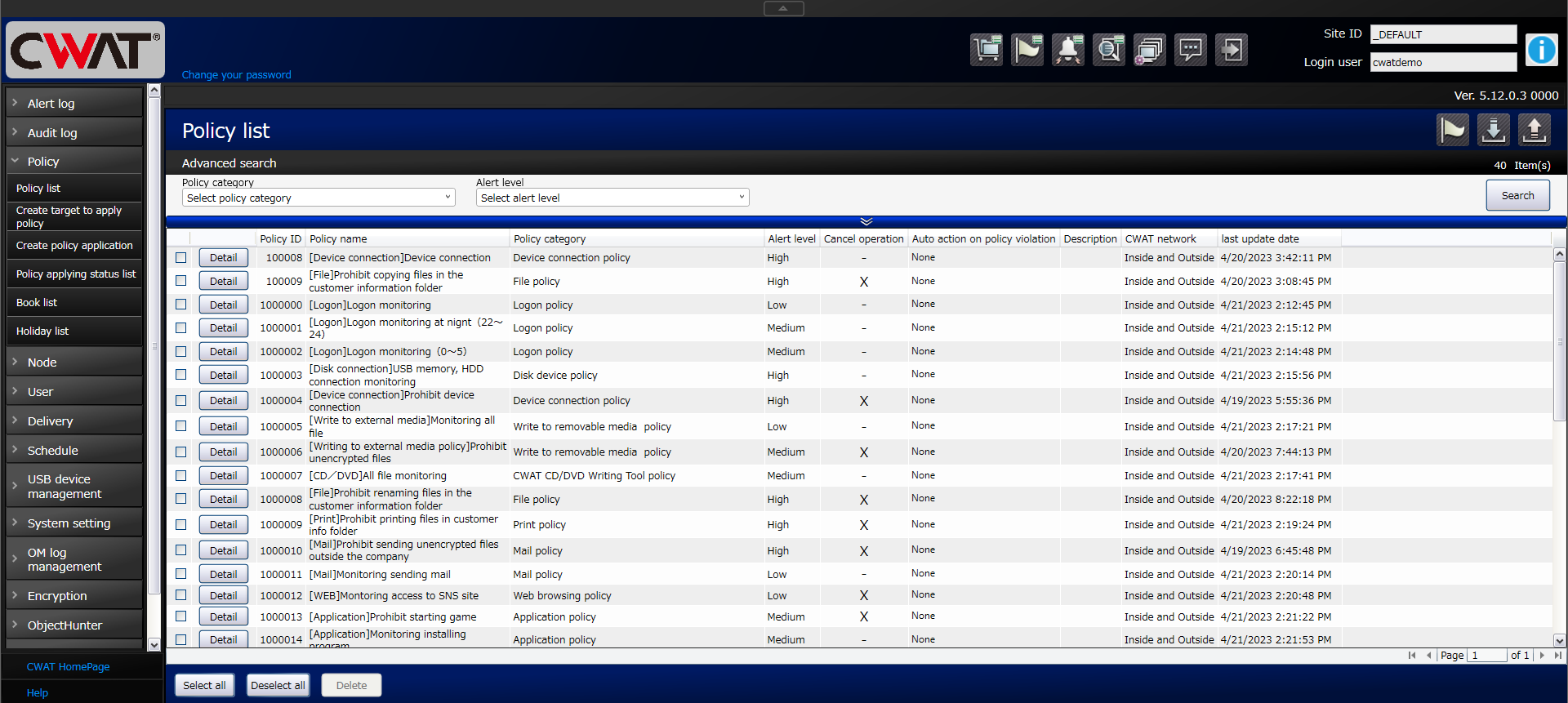Check the box for policy 1000000

(x=181, y=305)
